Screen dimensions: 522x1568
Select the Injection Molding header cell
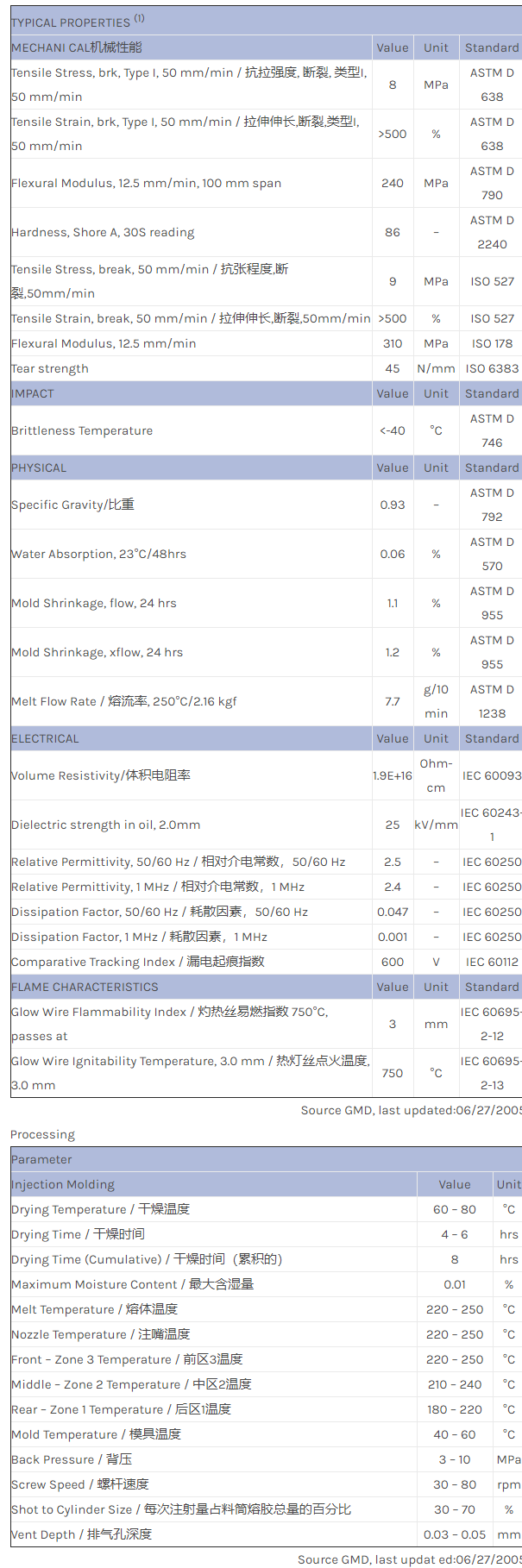point(63,1184)
